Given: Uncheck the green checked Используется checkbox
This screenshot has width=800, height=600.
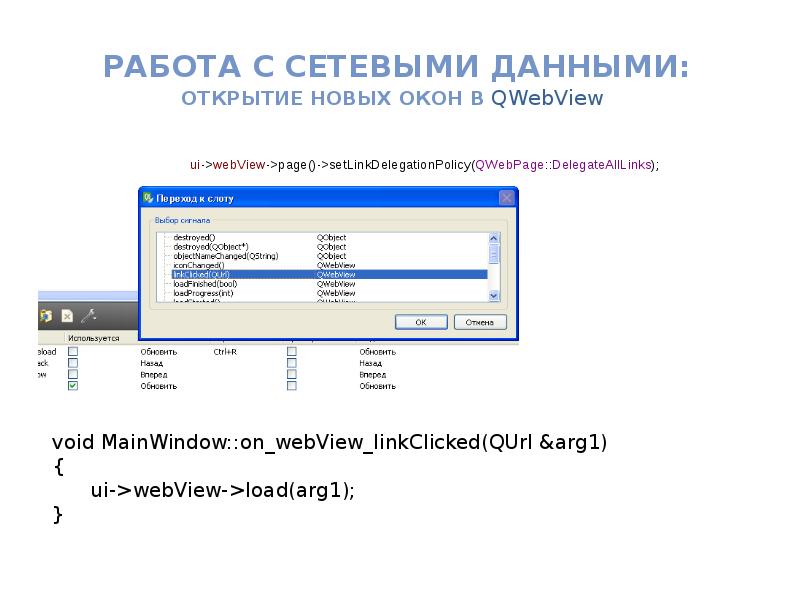Looking at the screenshot, I should pos(73,386).
